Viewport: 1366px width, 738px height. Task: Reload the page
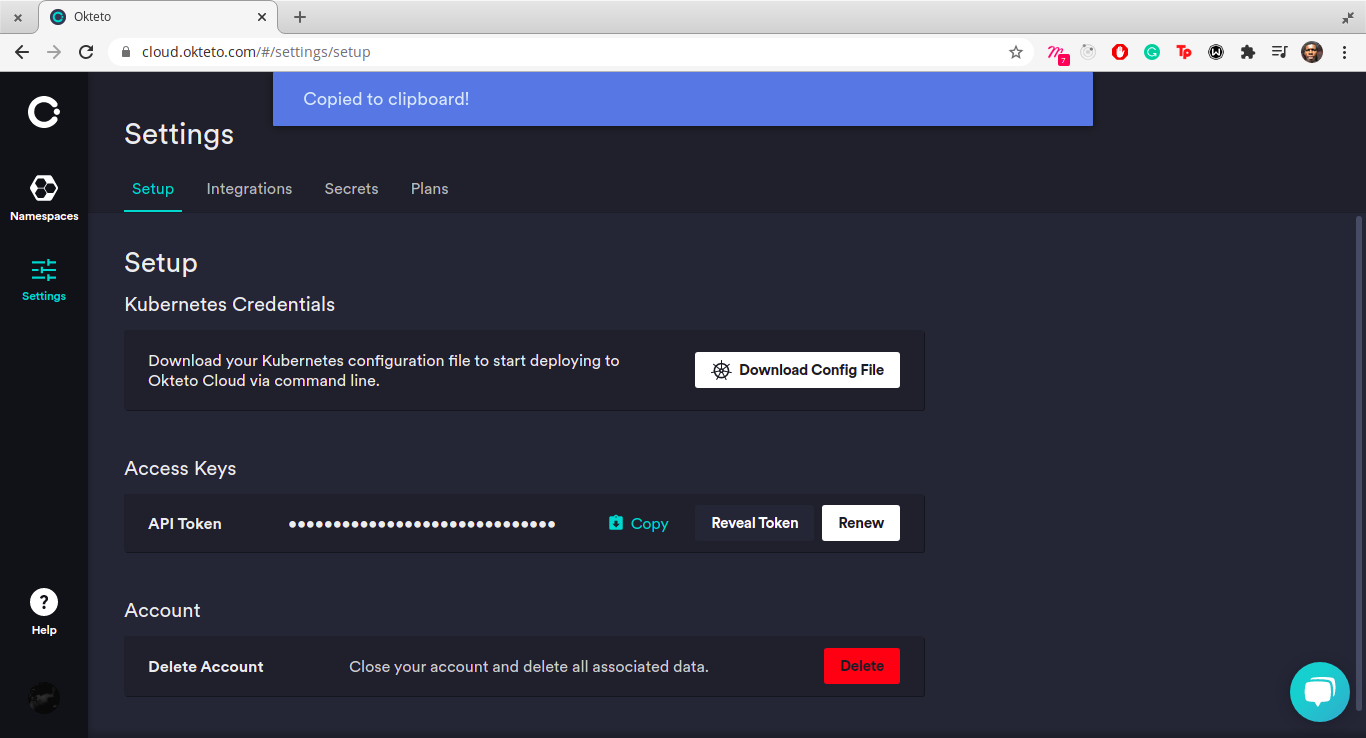[x=87, y=52]
